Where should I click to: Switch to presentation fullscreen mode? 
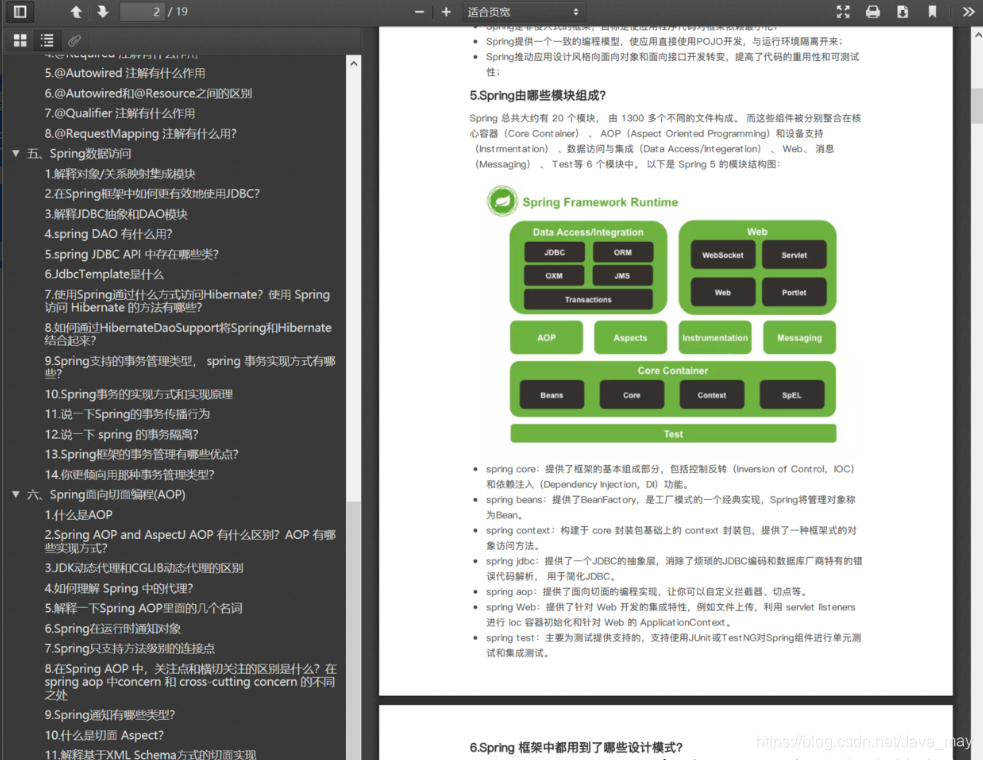(843, 11)
